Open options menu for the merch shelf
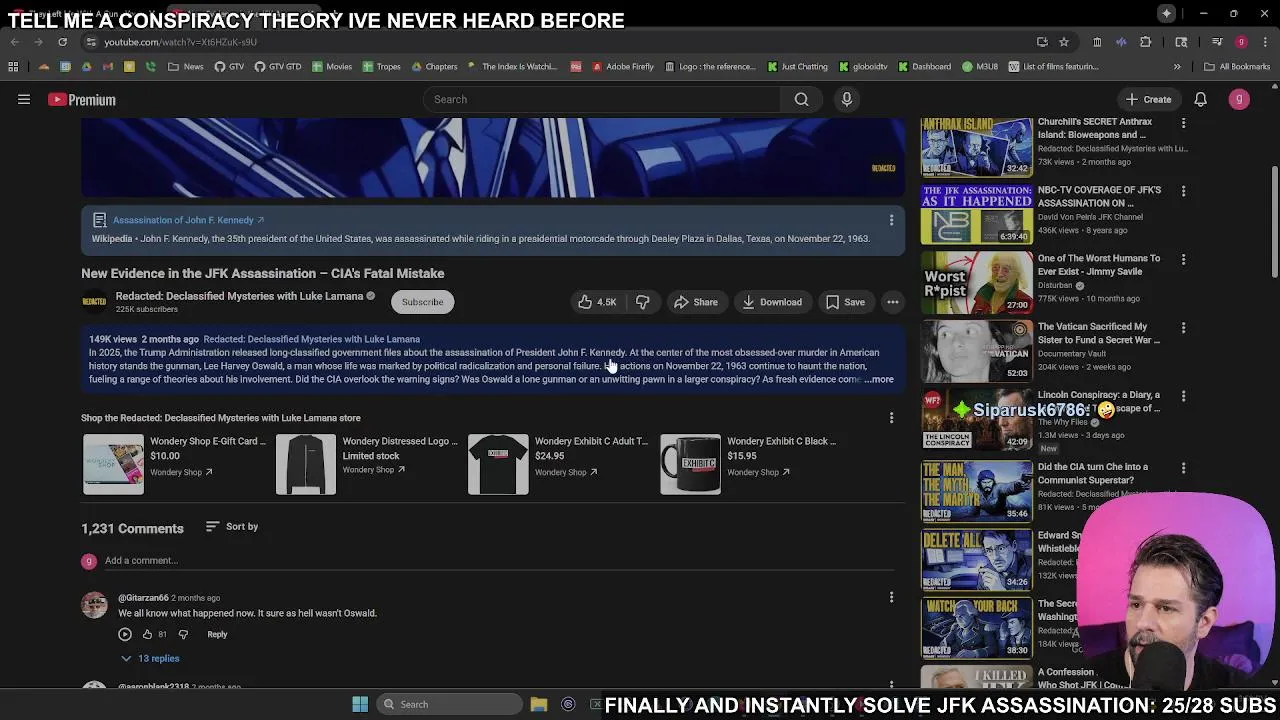Viewport: 1280px width, 720px height. coord(891,418)
